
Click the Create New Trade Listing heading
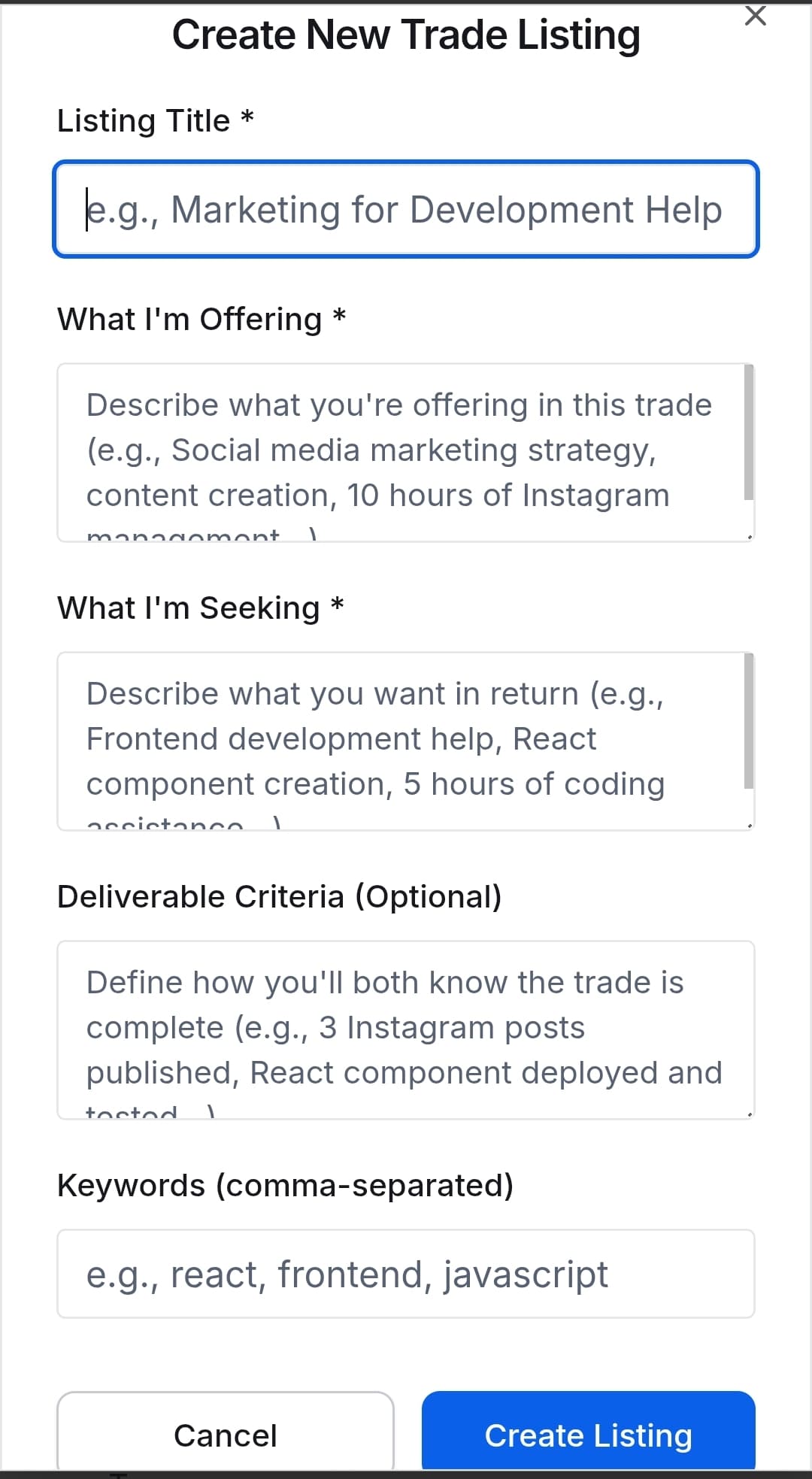pos(406,34)
